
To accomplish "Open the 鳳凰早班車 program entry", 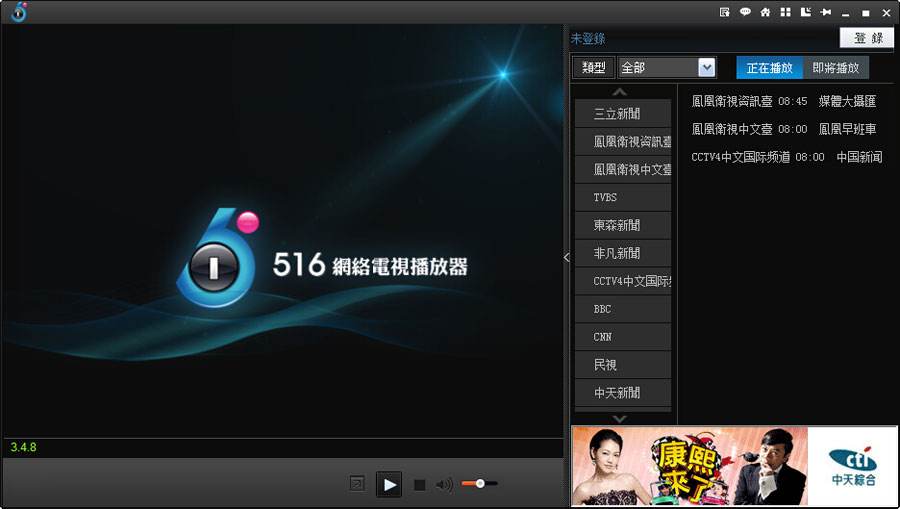I will (x=847, y=129).
